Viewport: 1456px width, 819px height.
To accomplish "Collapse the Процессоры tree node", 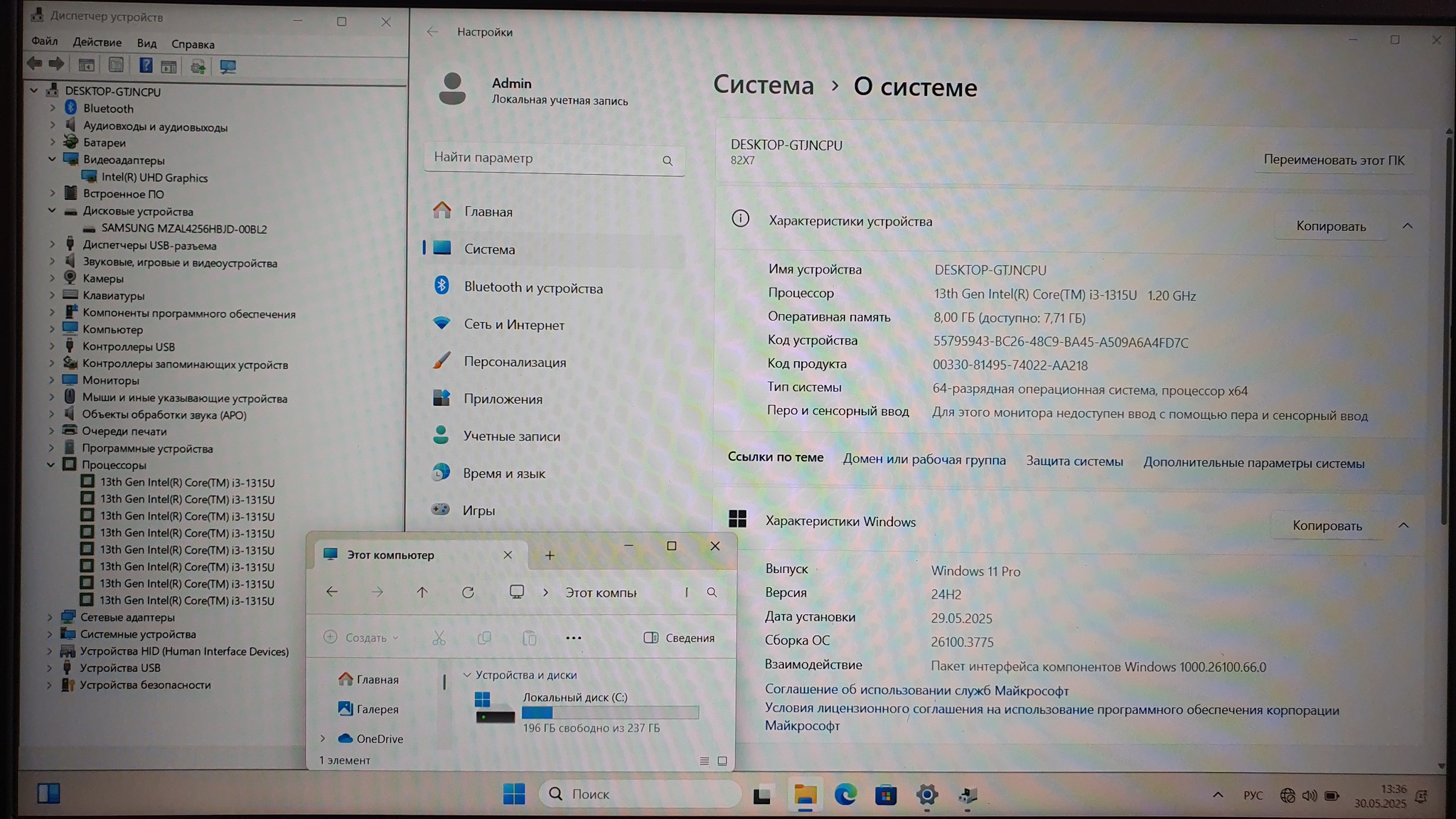I will pos(51,464).
